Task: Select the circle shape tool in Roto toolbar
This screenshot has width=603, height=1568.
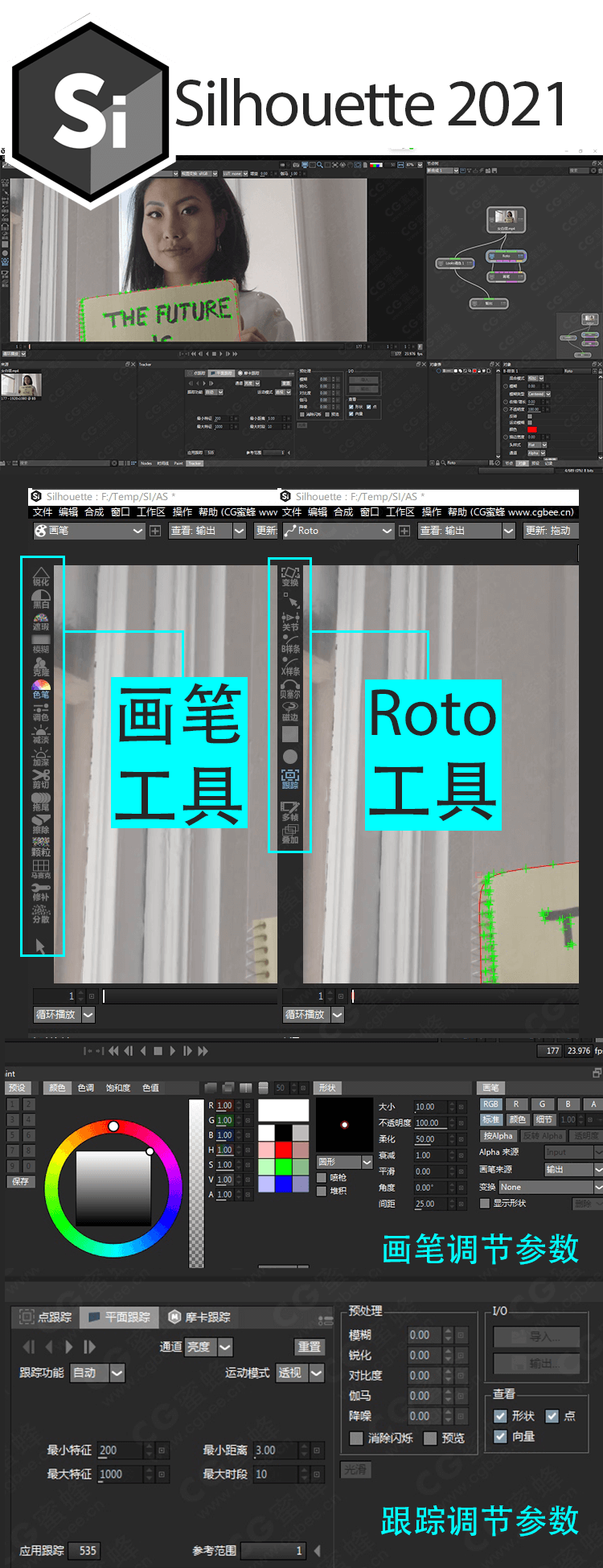Action: click(290, 757)
